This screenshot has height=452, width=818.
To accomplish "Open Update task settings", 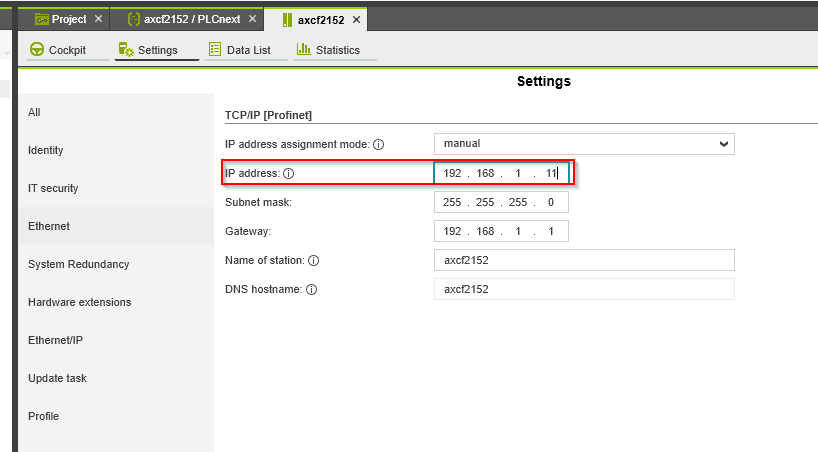I will pyautogui.click(x=116, y=378).
